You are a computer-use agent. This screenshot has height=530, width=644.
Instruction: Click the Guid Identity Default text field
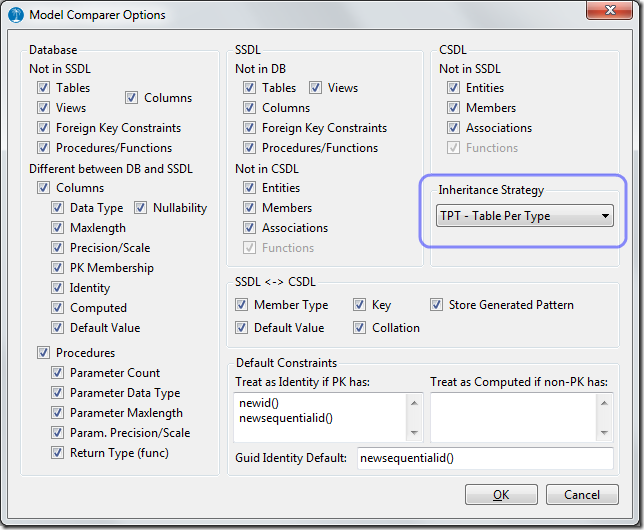484,458
